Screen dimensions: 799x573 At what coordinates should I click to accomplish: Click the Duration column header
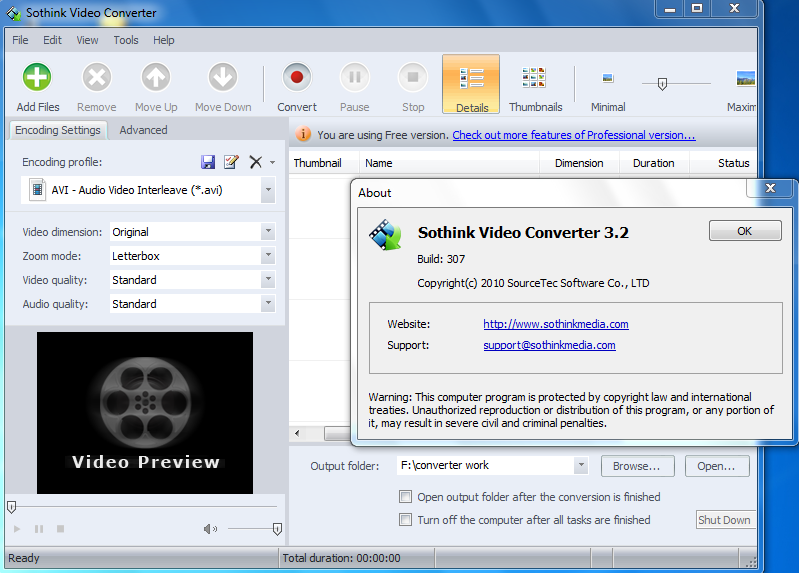pos(654,163)
